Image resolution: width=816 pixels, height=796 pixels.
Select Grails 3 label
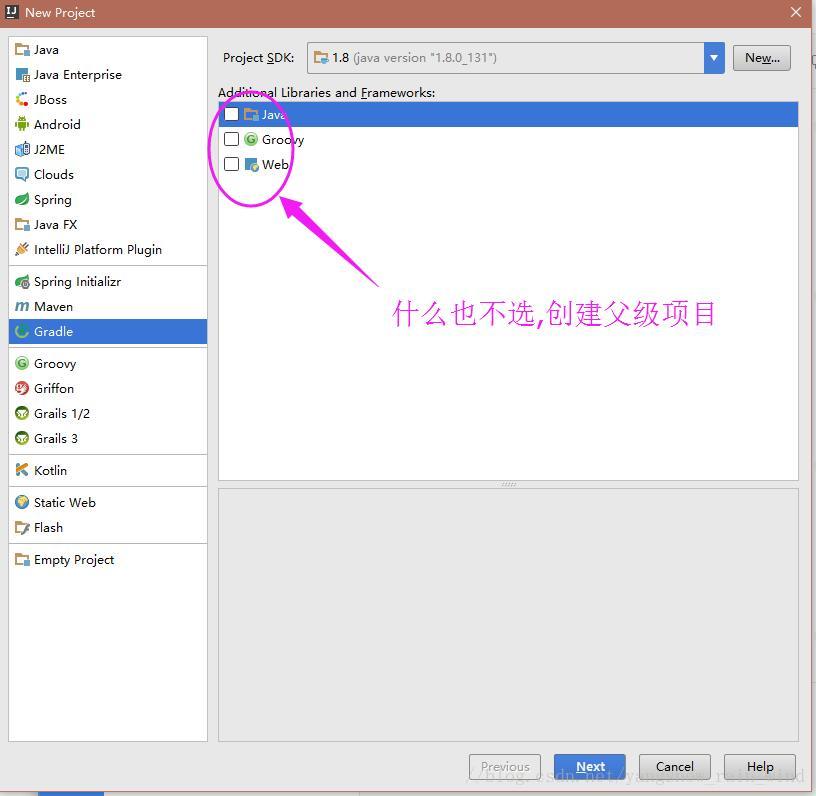56,439
